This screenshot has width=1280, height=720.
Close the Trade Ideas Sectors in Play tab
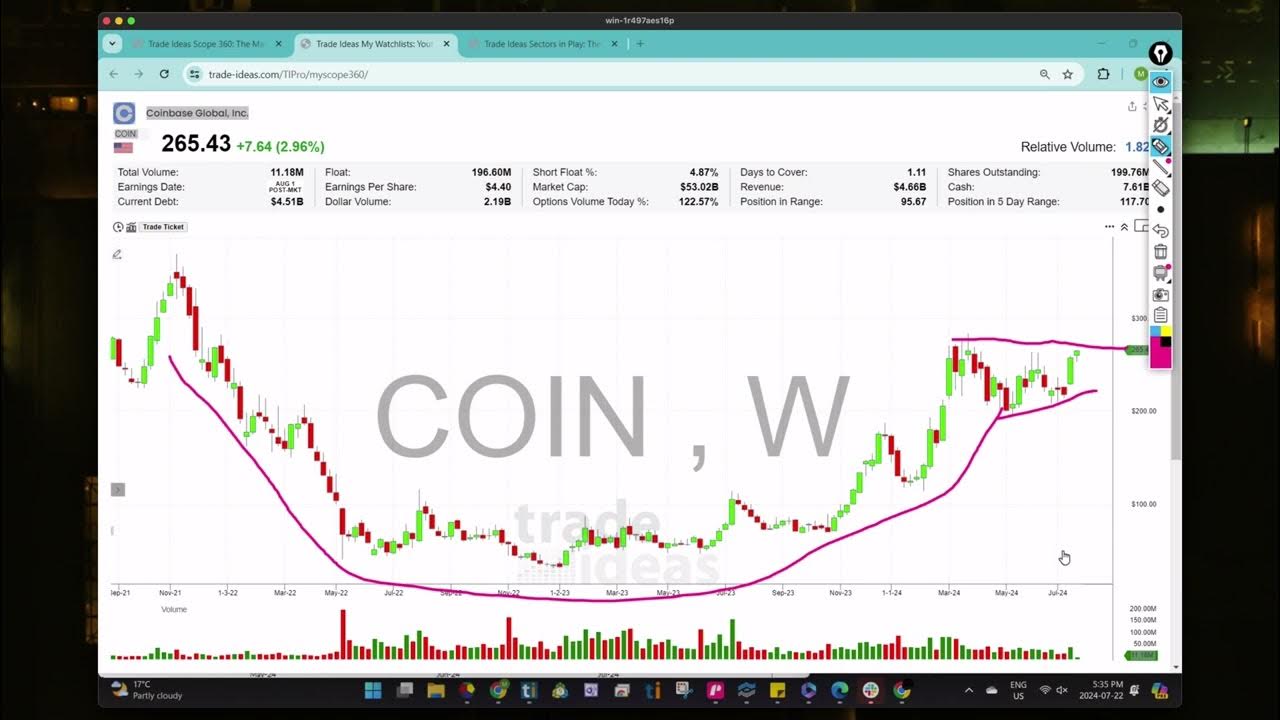614,44
